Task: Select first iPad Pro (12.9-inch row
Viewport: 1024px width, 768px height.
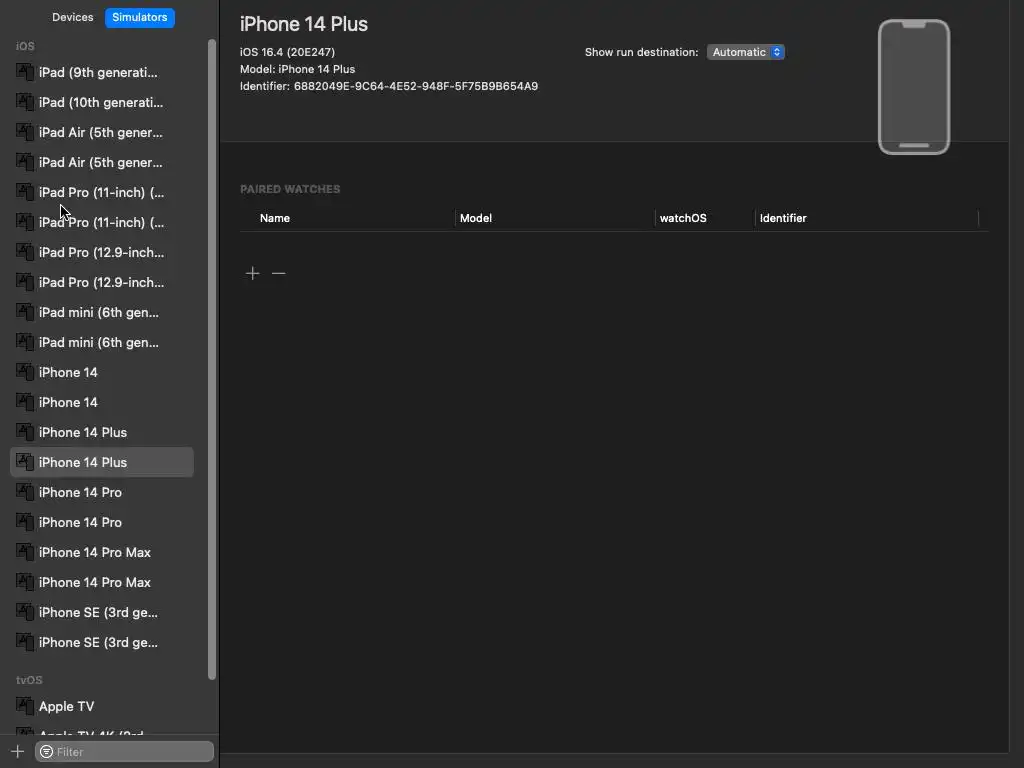Action: 102,253
